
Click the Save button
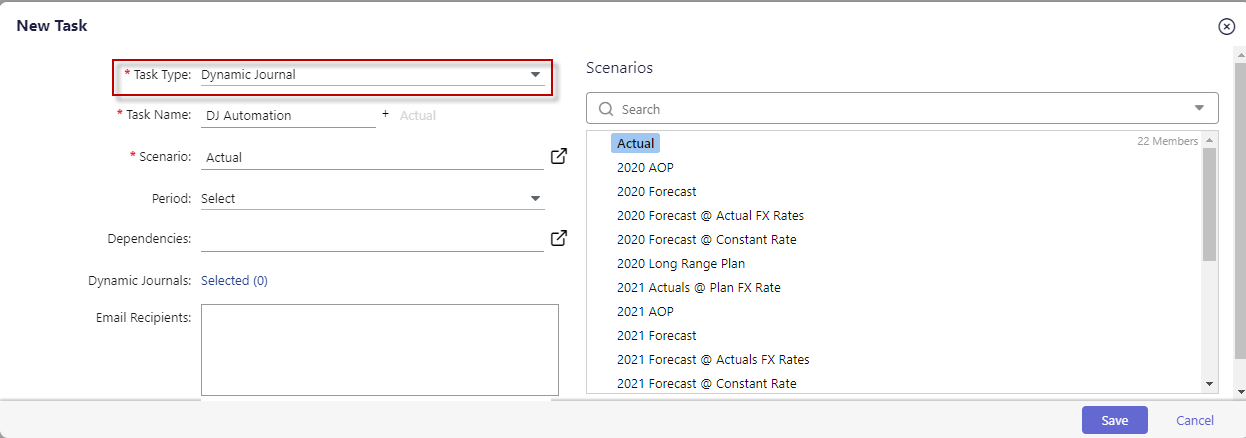pos(1114,420)
